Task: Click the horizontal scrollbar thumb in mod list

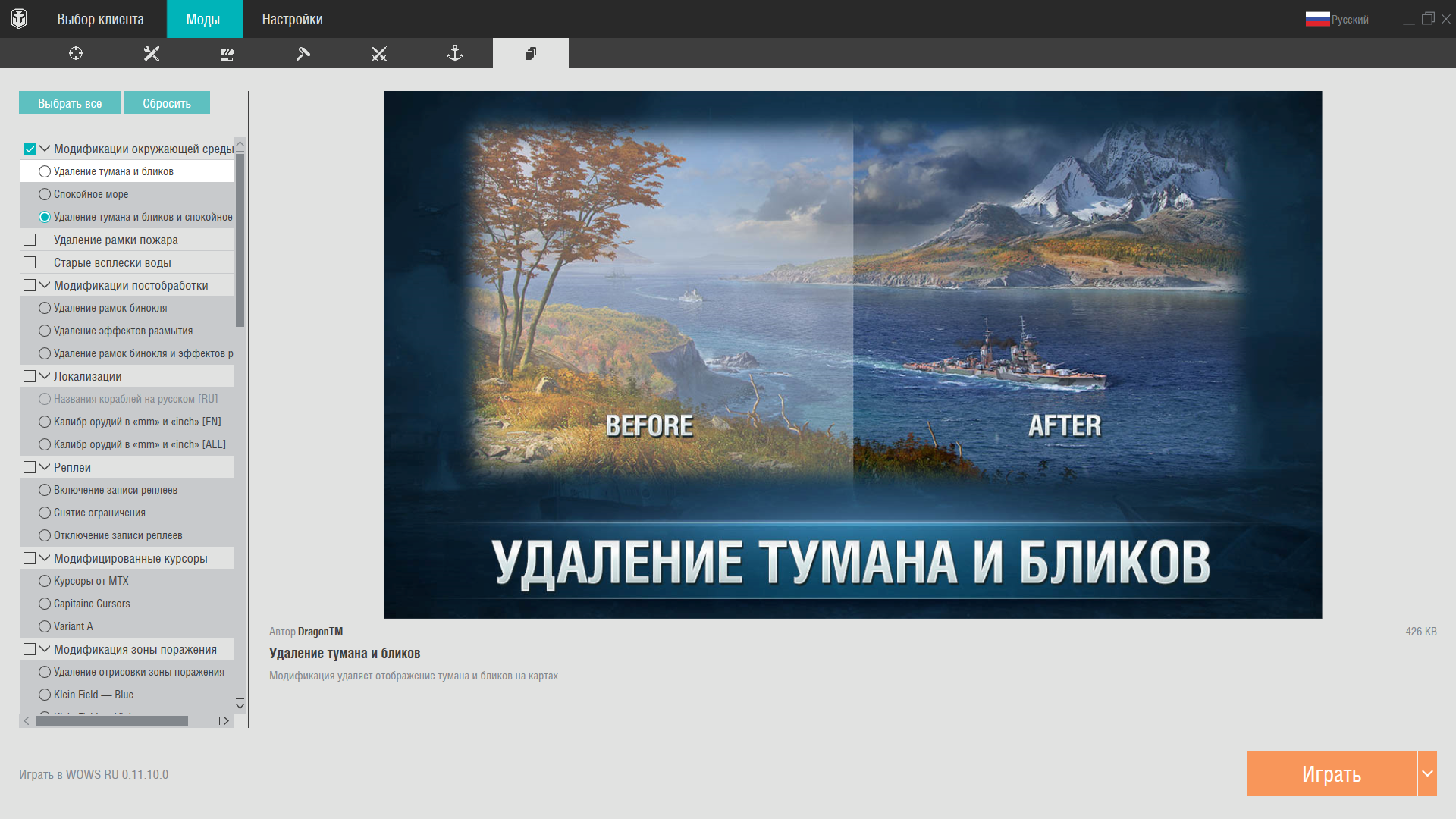Action: (111, 720)
